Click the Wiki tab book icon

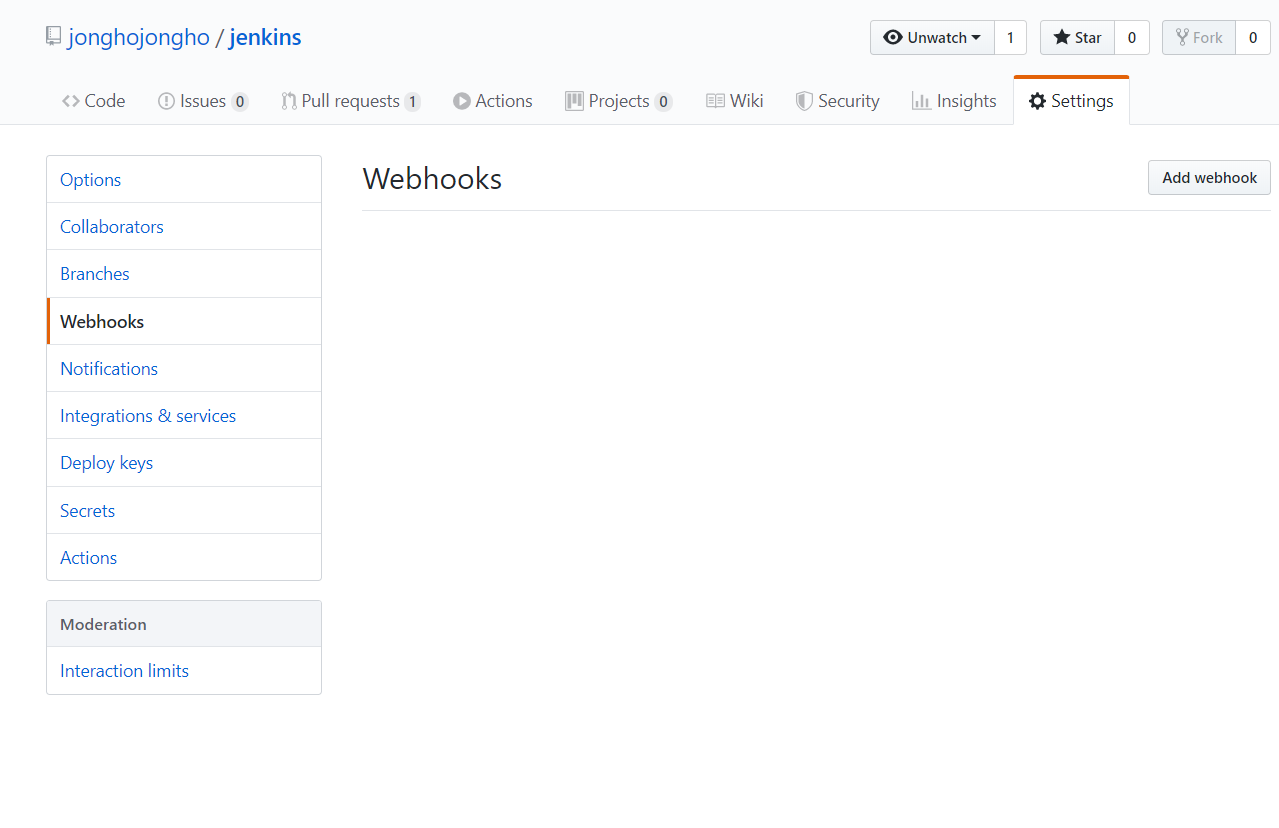[715, 101]
